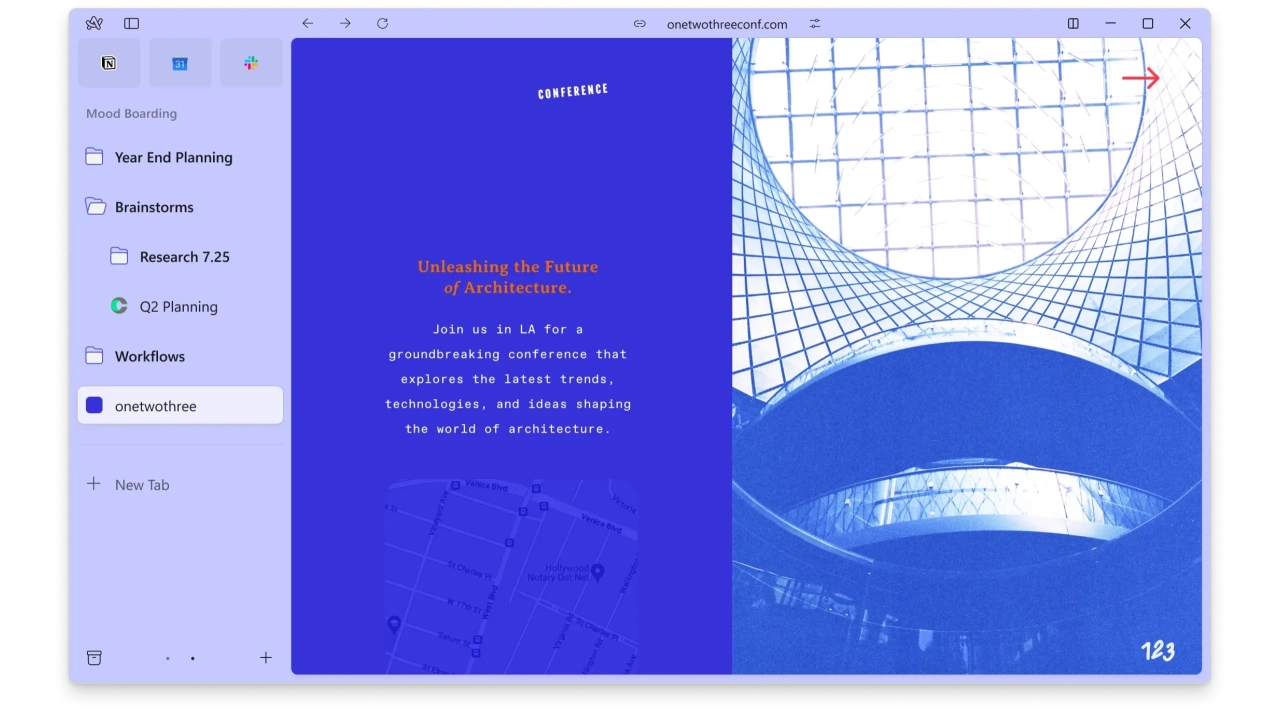Screen dimensions: 1280x716
Task: Toggle the sidebar panel icon
Action: pos(132,23)
